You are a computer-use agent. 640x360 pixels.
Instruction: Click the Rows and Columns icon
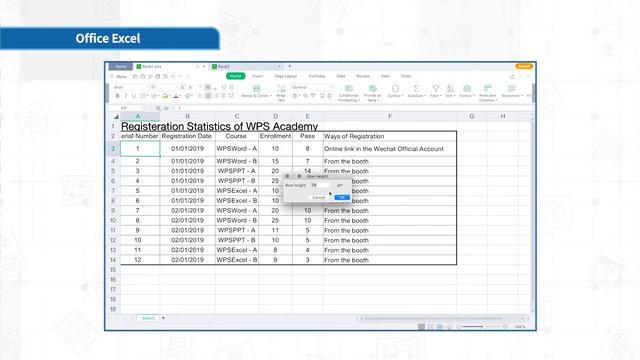[x=487, y=88]
